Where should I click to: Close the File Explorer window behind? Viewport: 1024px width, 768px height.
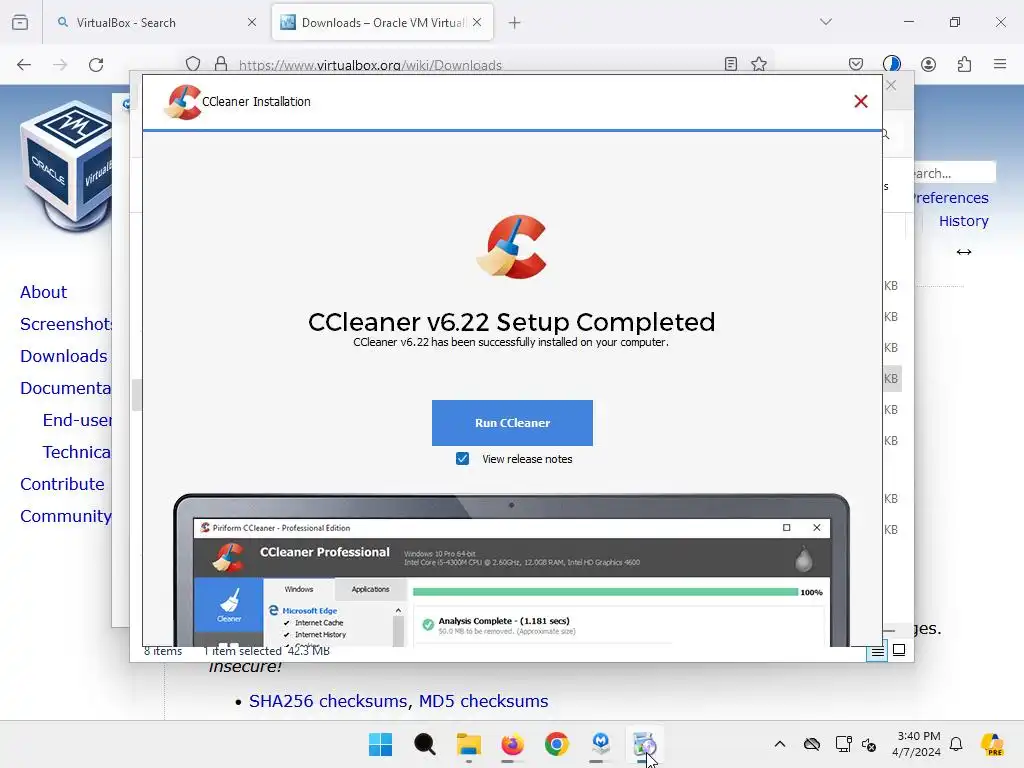click(891, 86)
